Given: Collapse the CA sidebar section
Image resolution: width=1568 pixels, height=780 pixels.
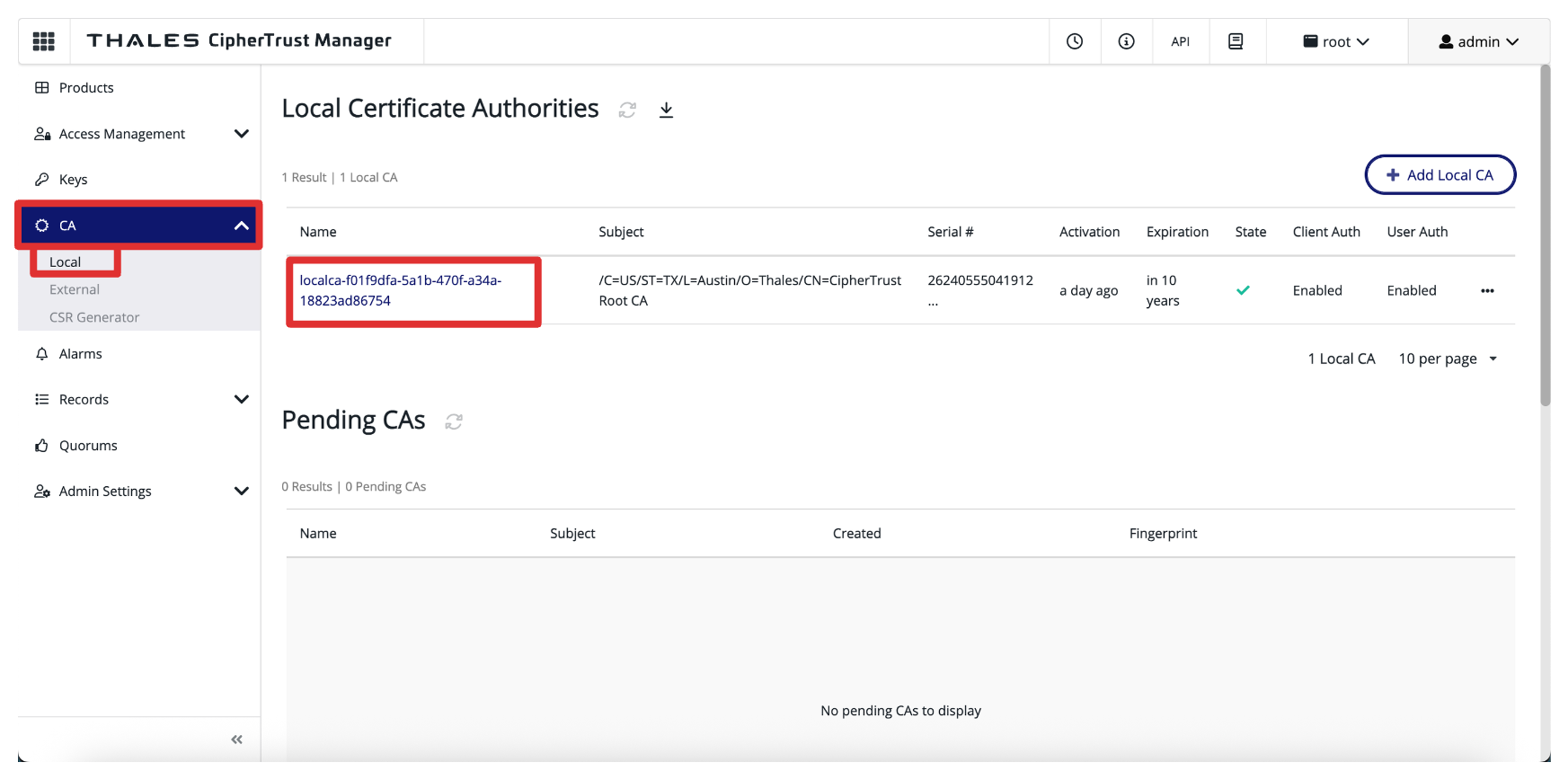Looking at the screenshot, I should coord(241,226).
